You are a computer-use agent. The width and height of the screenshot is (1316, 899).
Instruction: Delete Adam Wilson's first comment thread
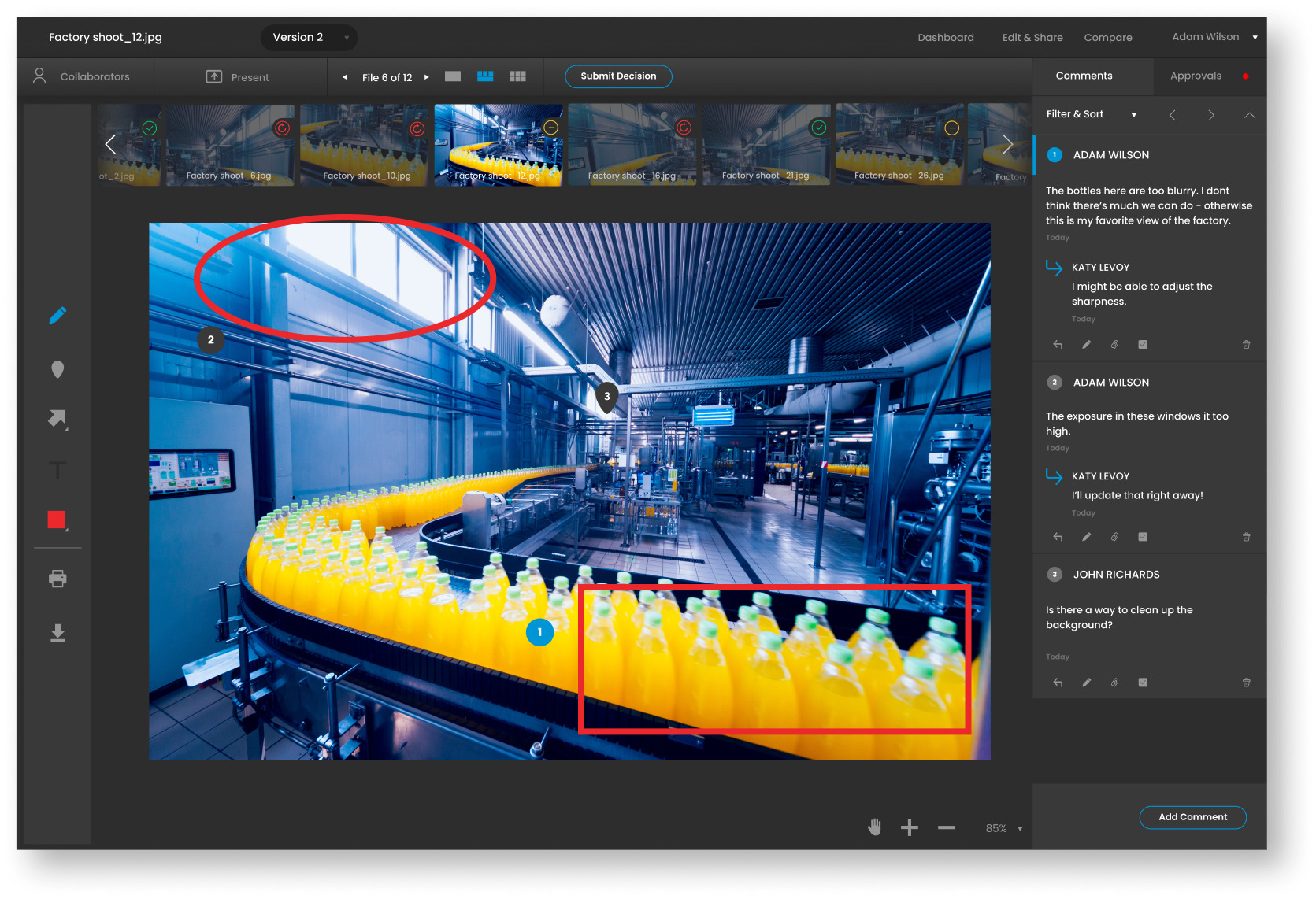click(1246, 345)
